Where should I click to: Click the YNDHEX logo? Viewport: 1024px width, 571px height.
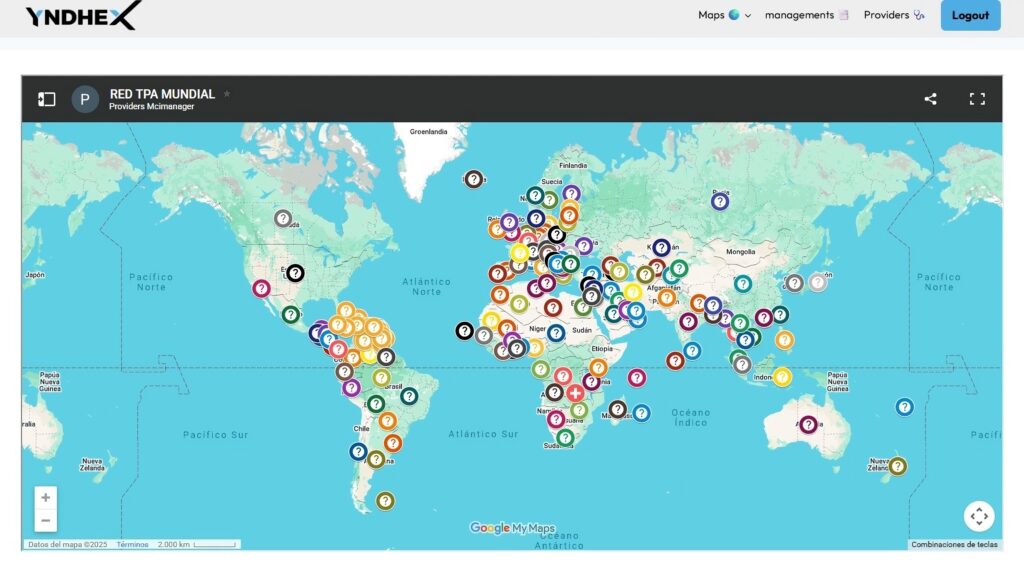point(84,15)
